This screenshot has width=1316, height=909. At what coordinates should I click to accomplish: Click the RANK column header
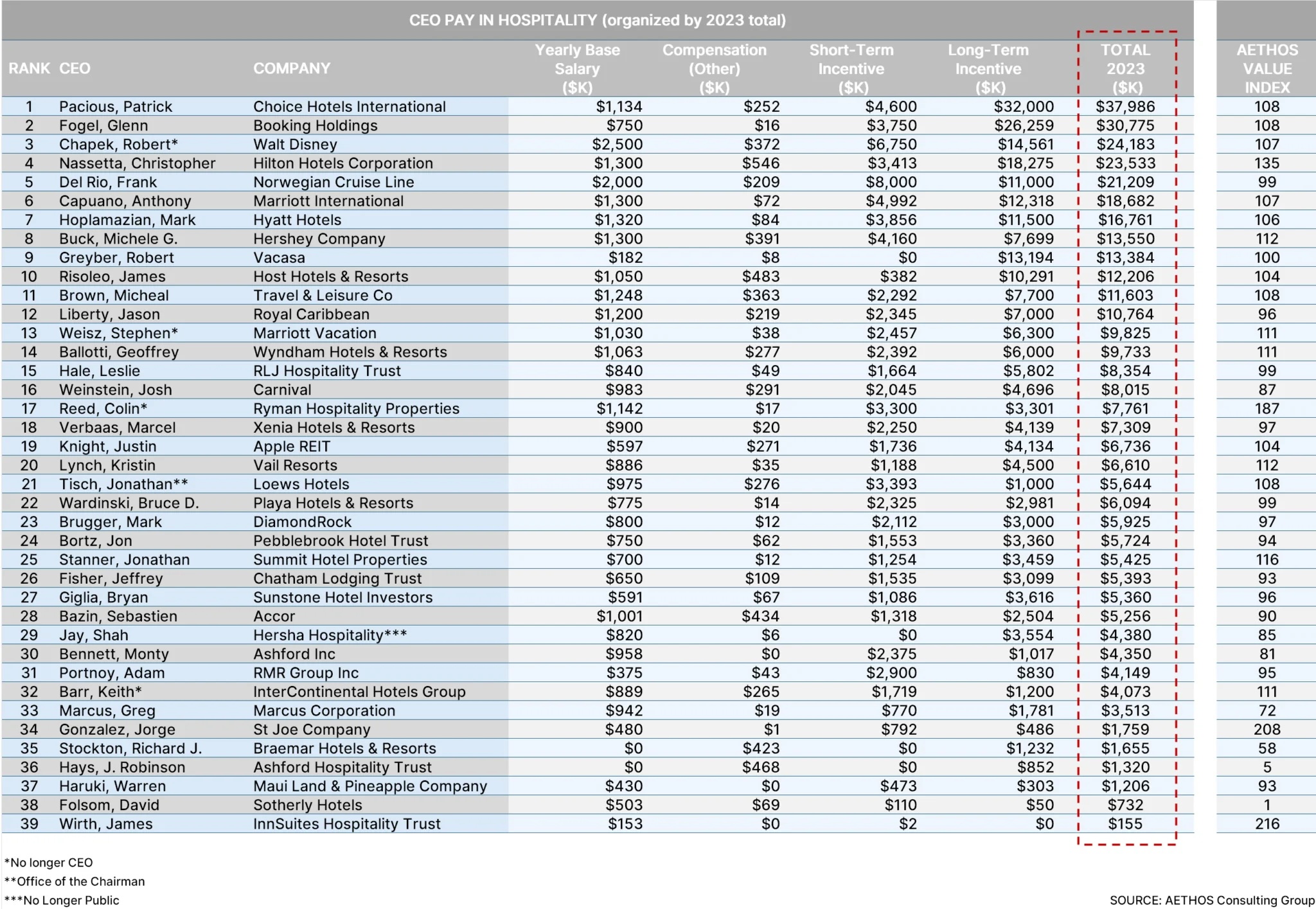(x=29, y=68)
